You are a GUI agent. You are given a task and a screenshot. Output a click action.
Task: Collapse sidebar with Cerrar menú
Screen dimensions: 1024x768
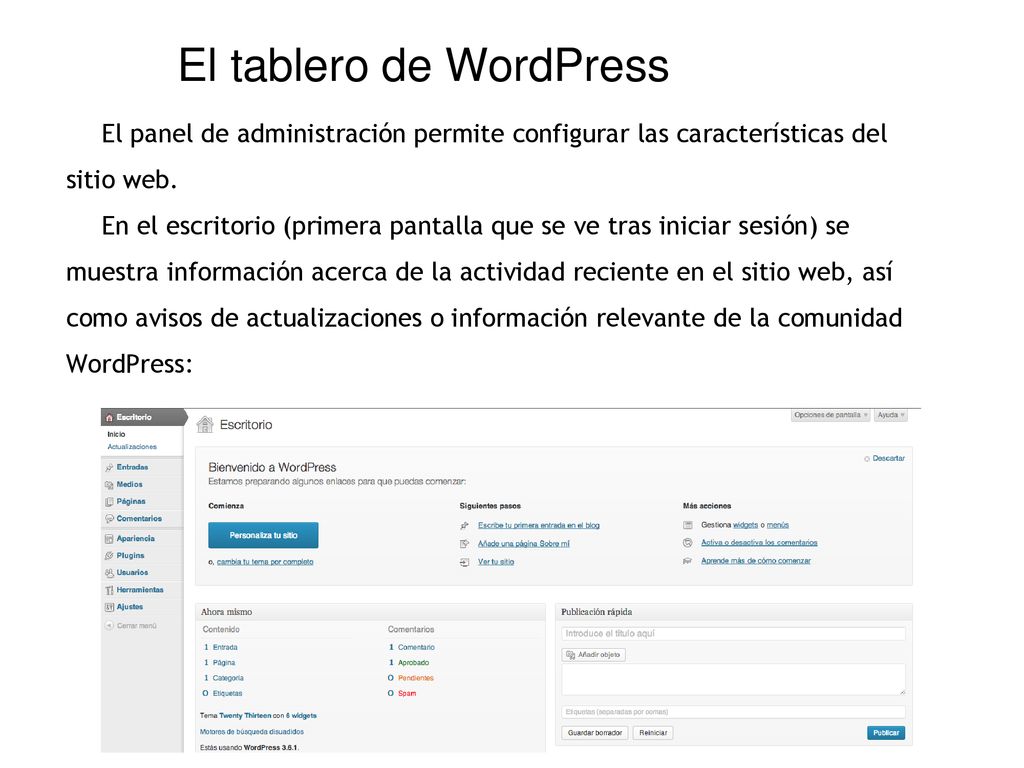point(131,626)
